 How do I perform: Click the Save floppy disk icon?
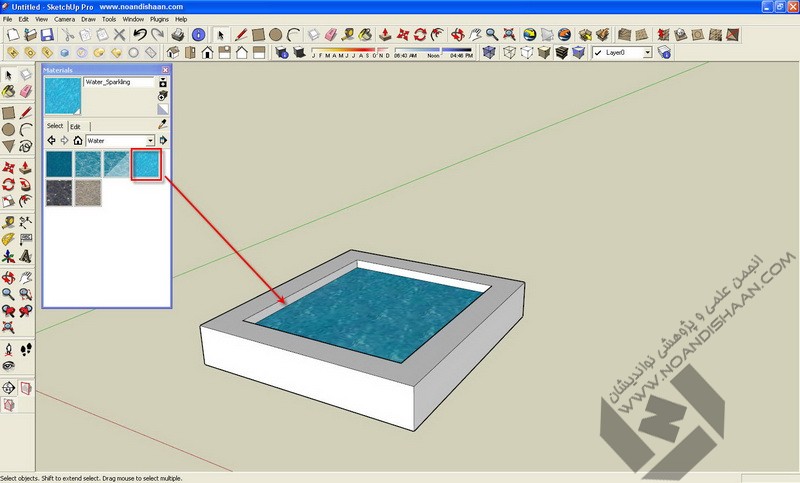pos(45,34)
